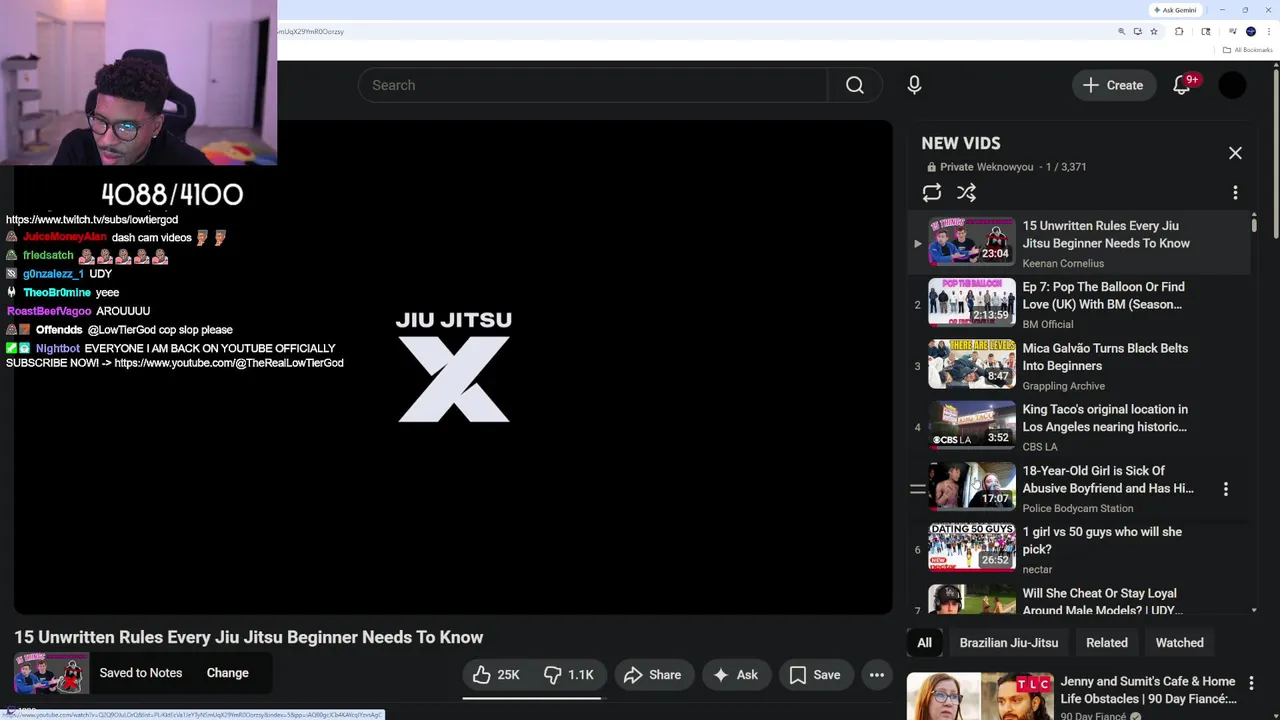1280x720 pixels.
Task: Open the All Bookmarks folder
Action: [1248, 50]
